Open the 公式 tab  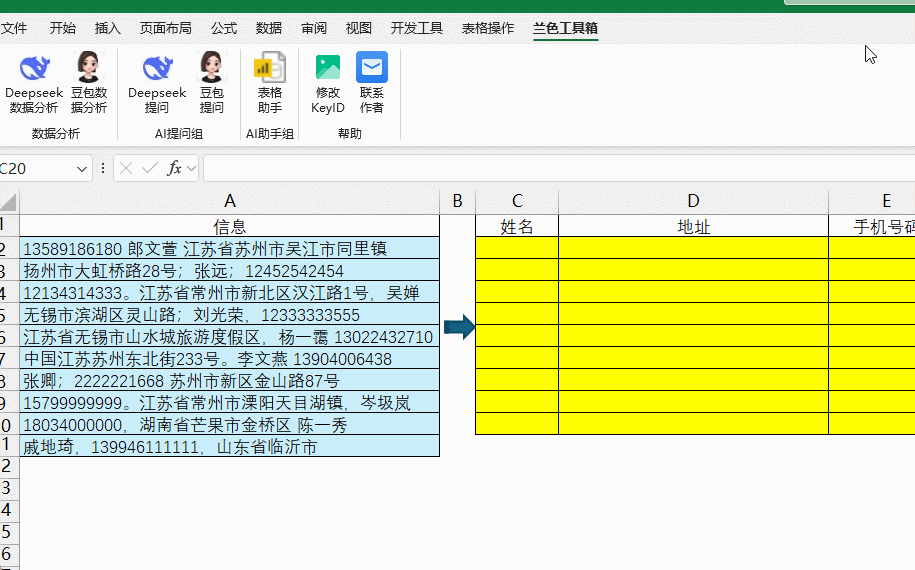click(224, 28)
